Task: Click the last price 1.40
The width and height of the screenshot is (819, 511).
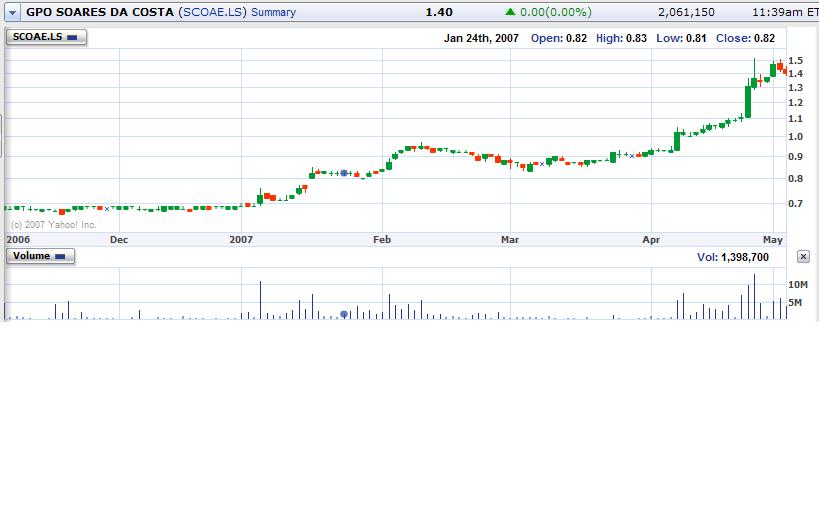Action: pos(439,12)
